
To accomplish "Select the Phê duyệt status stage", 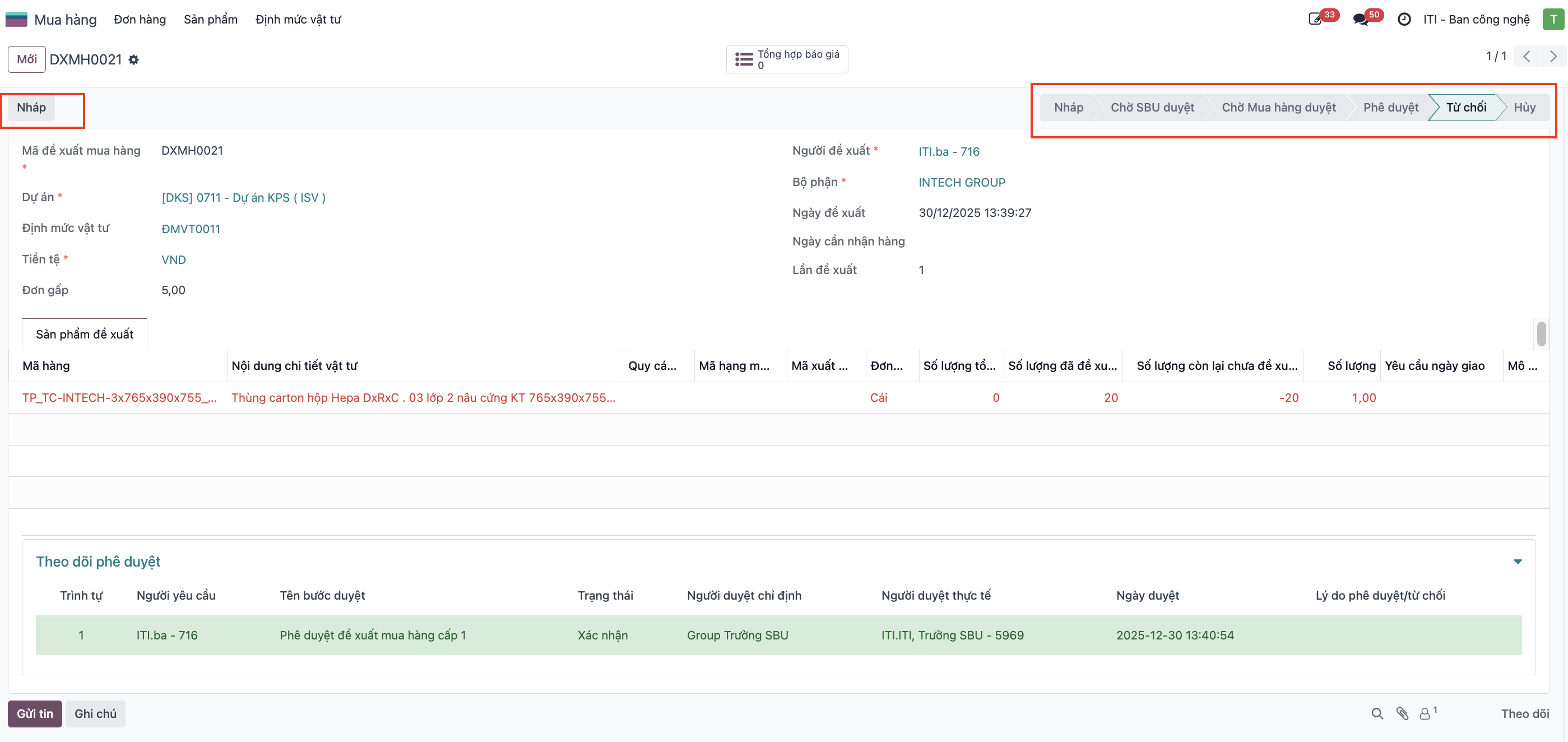I will point(1390,108).
